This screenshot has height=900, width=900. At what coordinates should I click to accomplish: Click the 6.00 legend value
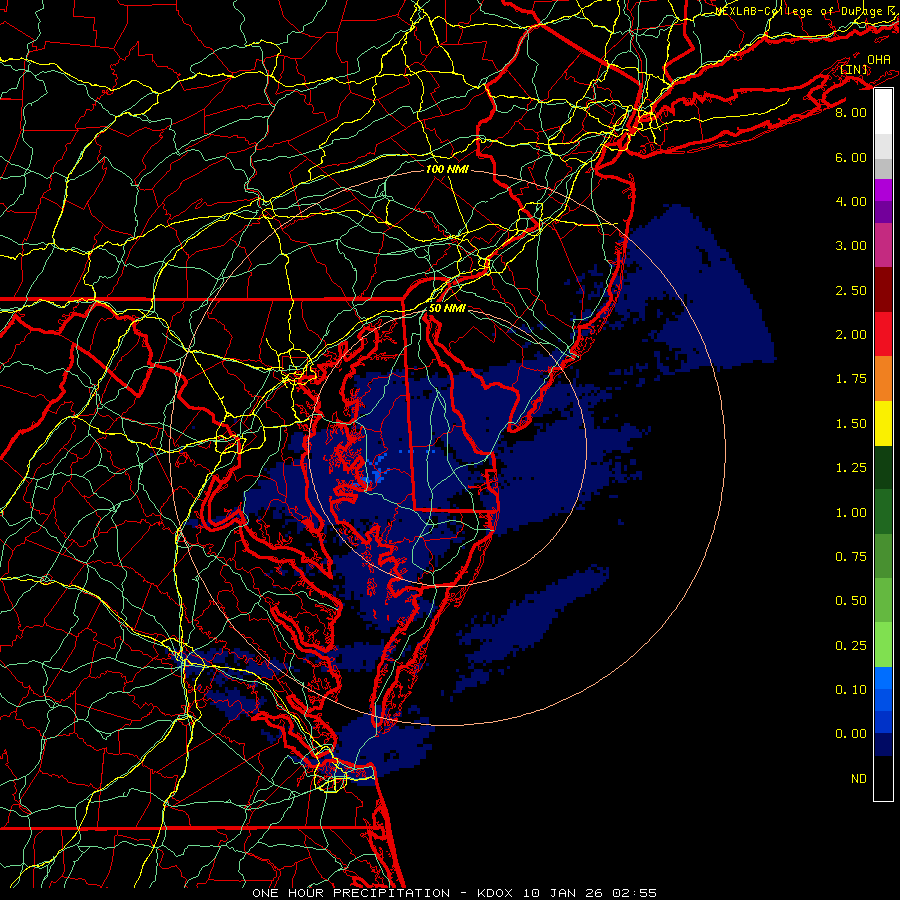[x=851, y=157]
